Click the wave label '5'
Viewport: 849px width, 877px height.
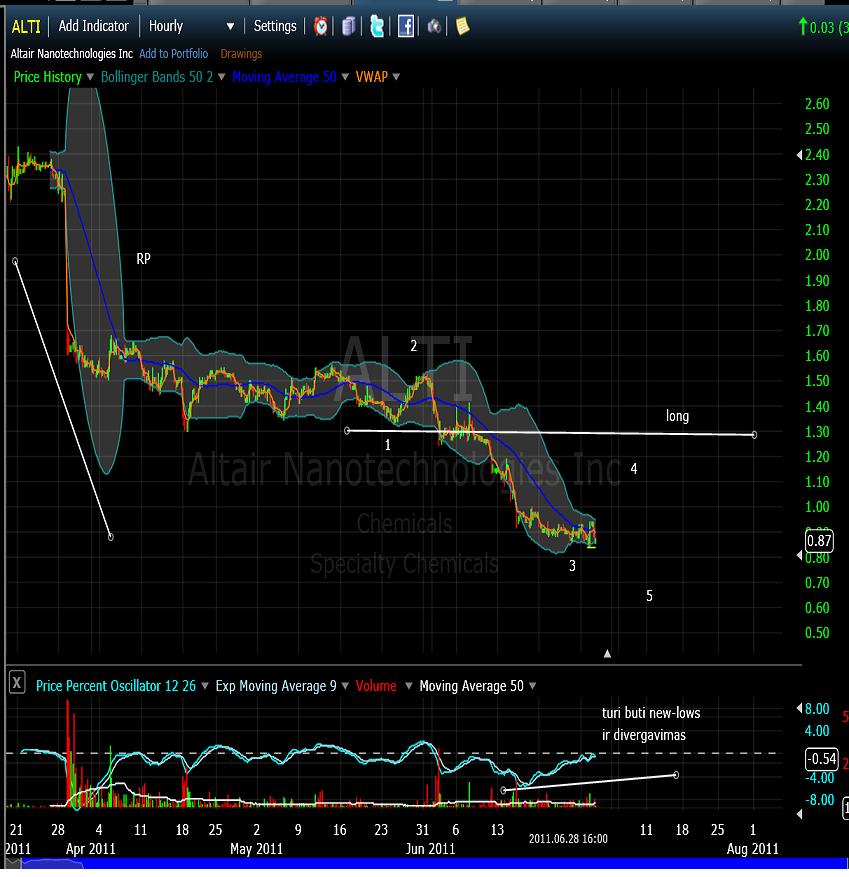649,596
